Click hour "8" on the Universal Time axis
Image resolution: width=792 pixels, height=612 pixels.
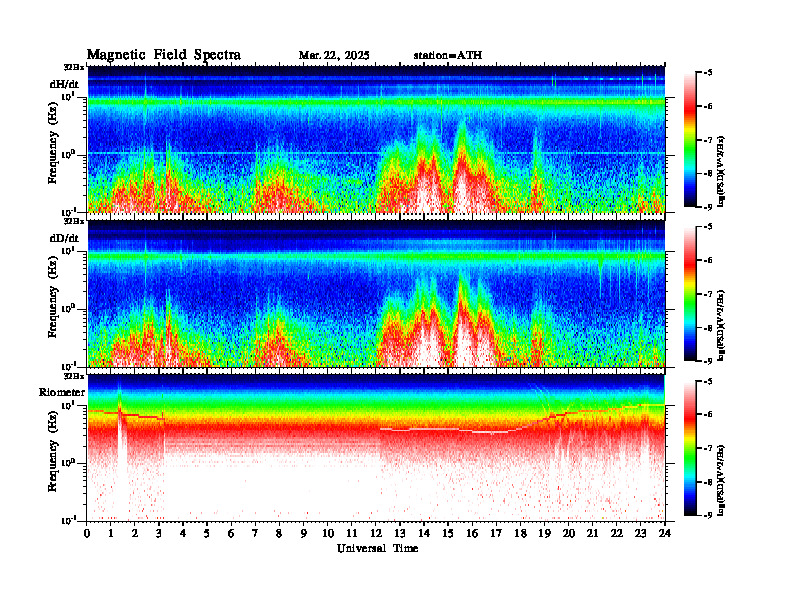[279, 534]
